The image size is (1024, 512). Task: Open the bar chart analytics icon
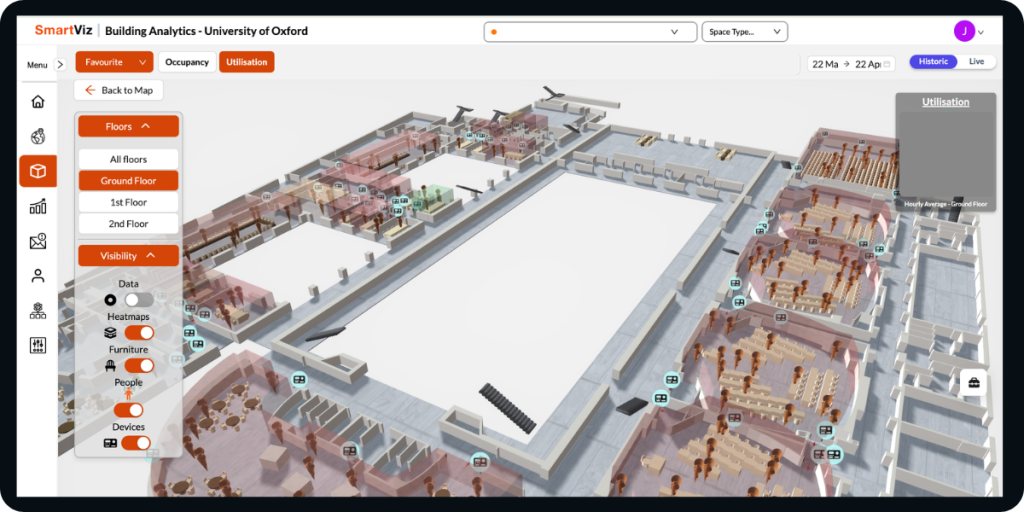point(38,206)
